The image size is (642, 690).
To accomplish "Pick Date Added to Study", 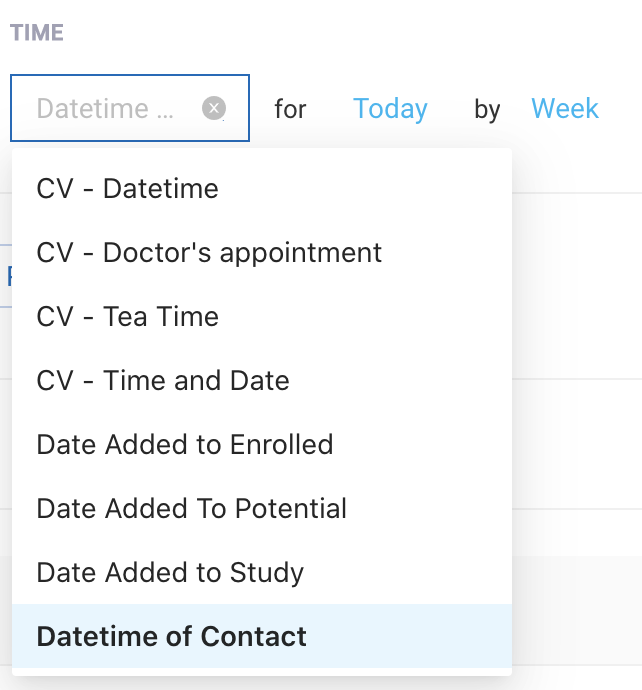I will [170, 572].
